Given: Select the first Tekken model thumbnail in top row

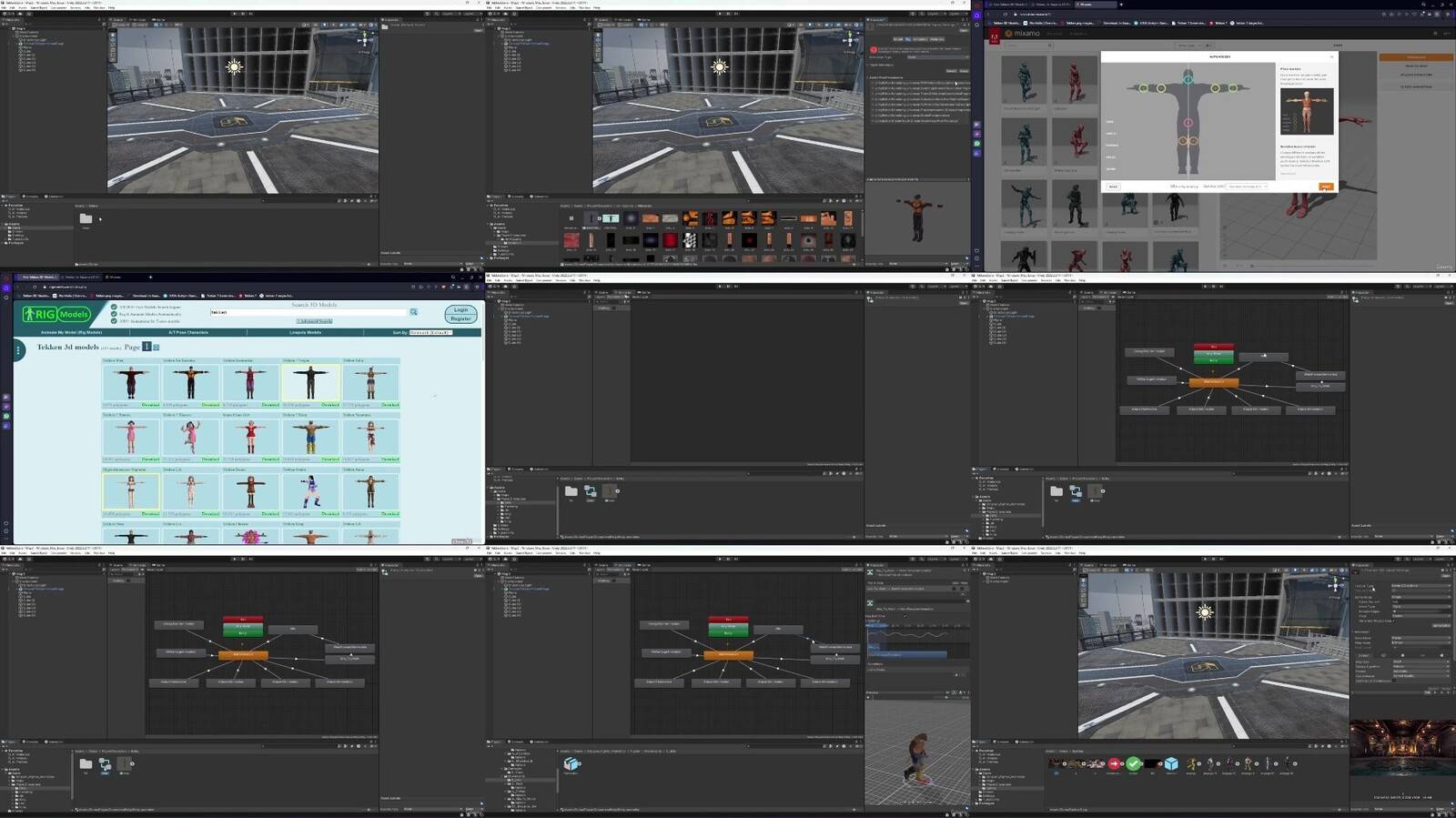Looking at the screenshot, I should click(131, 382).
